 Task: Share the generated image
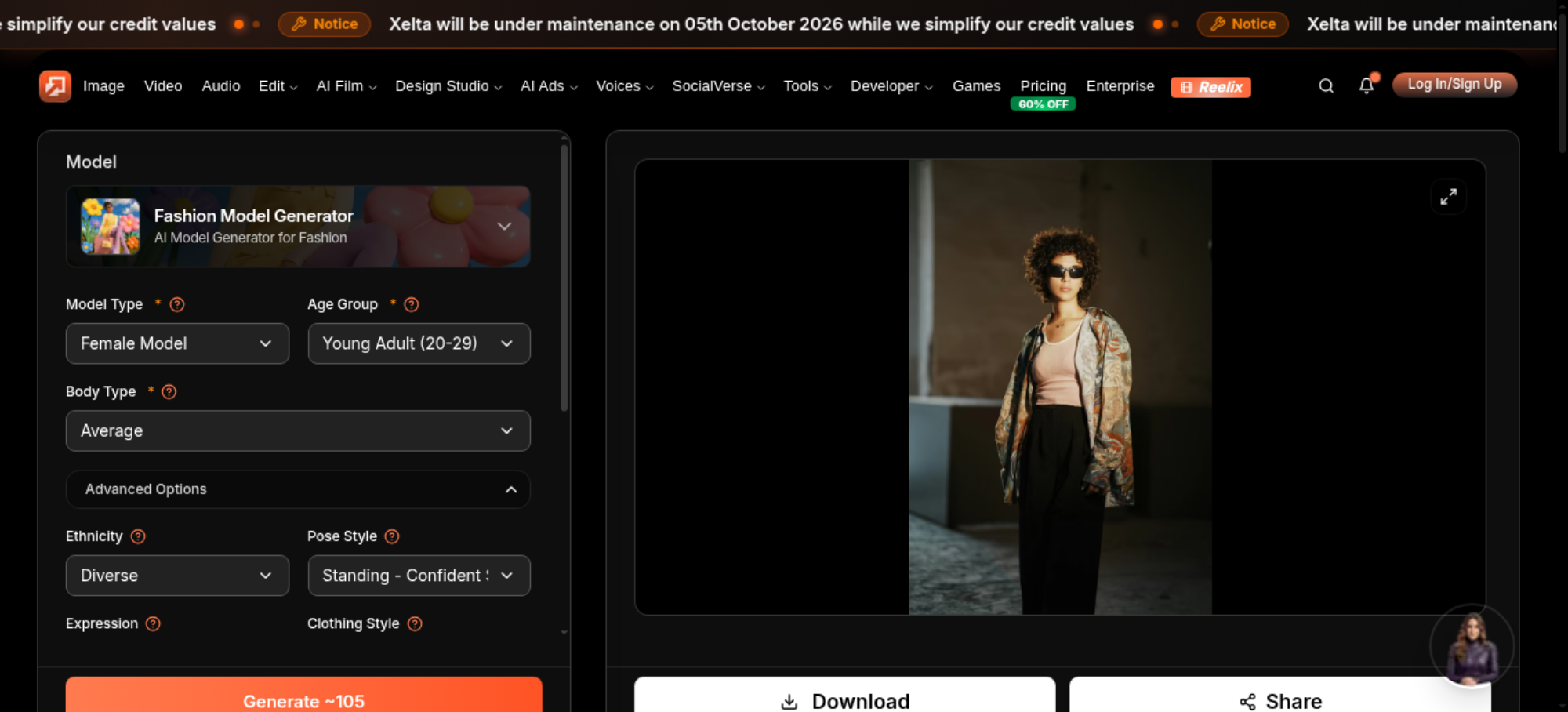tap(1280, 696)
